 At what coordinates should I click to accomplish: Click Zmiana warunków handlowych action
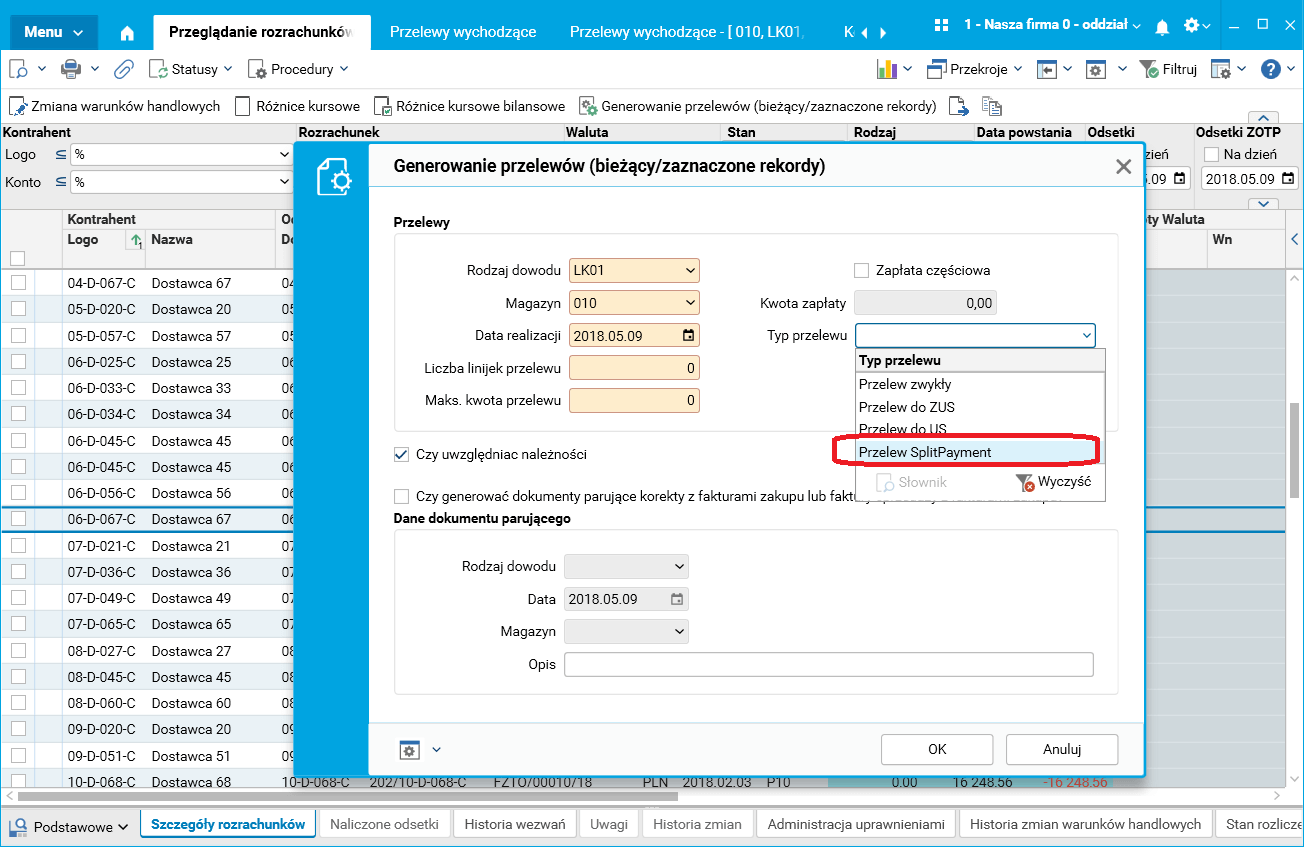point(115,106)
